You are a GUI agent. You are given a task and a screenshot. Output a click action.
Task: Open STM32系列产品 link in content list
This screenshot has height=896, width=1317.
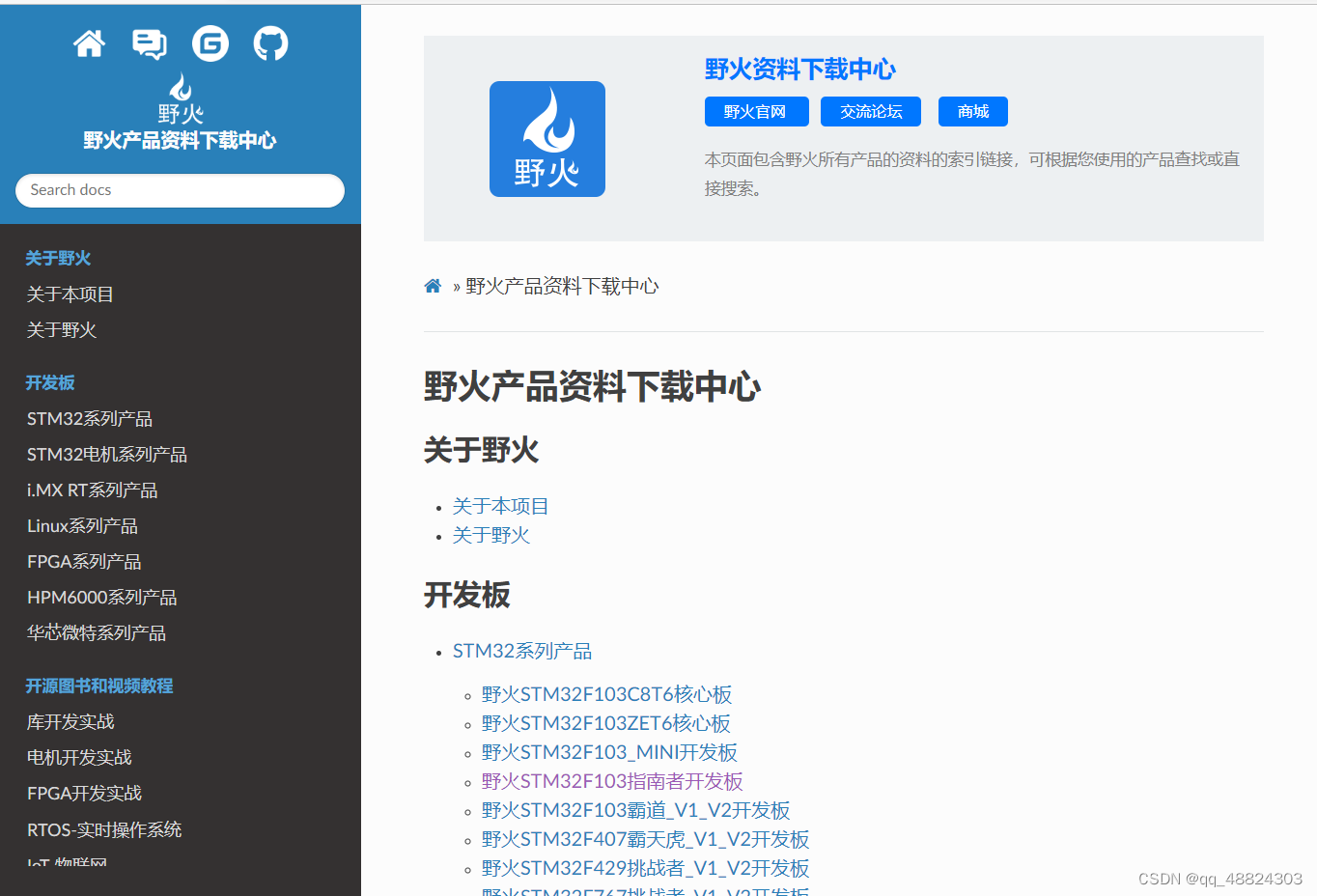pos(522,651)
